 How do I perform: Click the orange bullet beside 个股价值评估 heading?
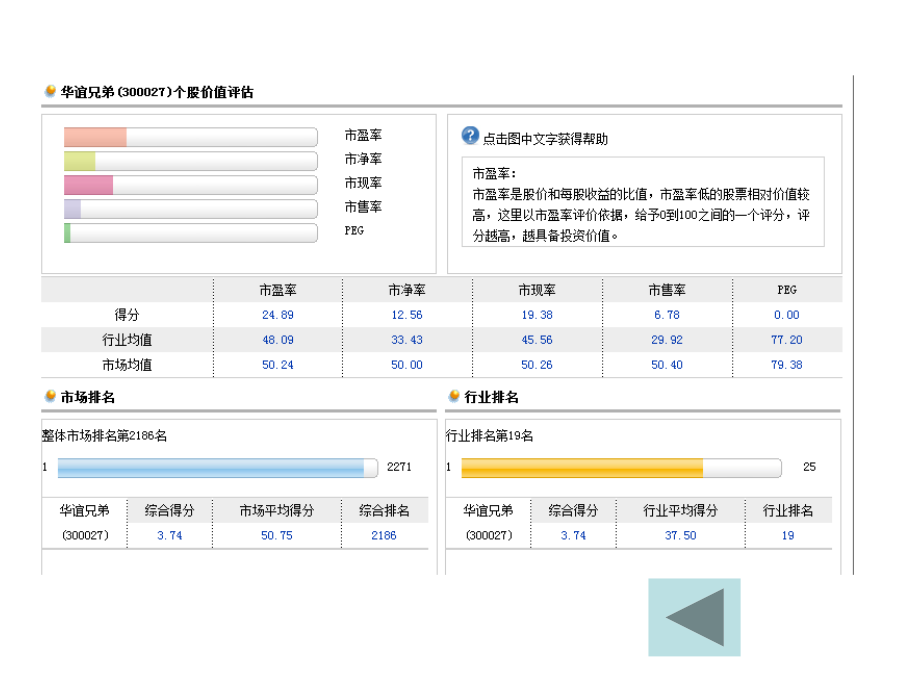pyautogui.click(x=51, y=91)
